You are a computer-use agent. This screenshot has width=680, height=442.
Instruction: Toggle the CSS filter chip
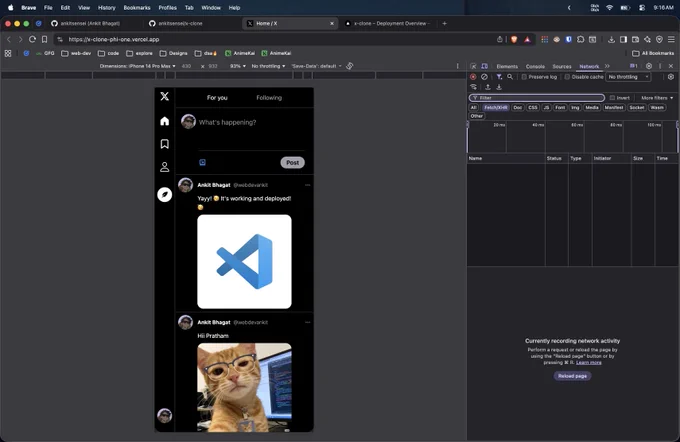click(x=533, y=107)
